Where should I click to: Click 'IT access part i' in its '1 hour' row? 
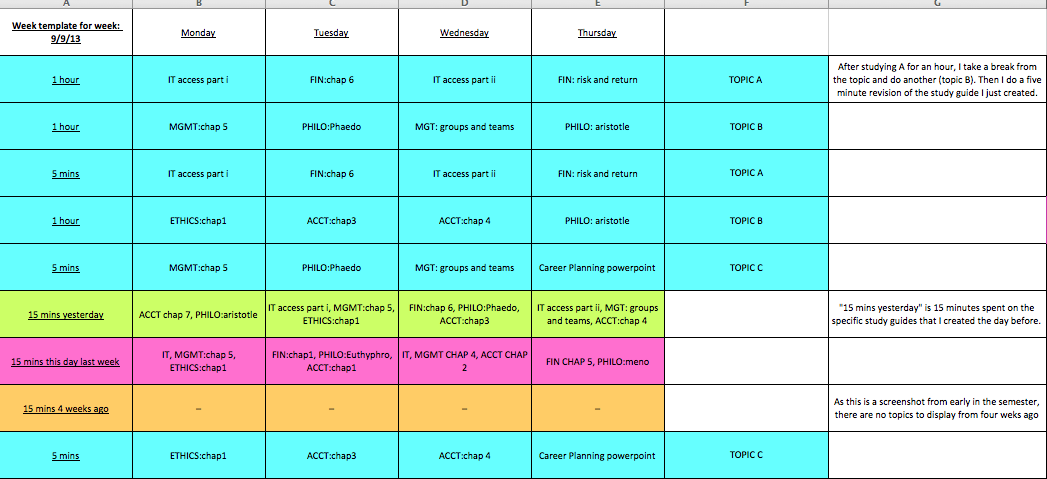(198, 79)
